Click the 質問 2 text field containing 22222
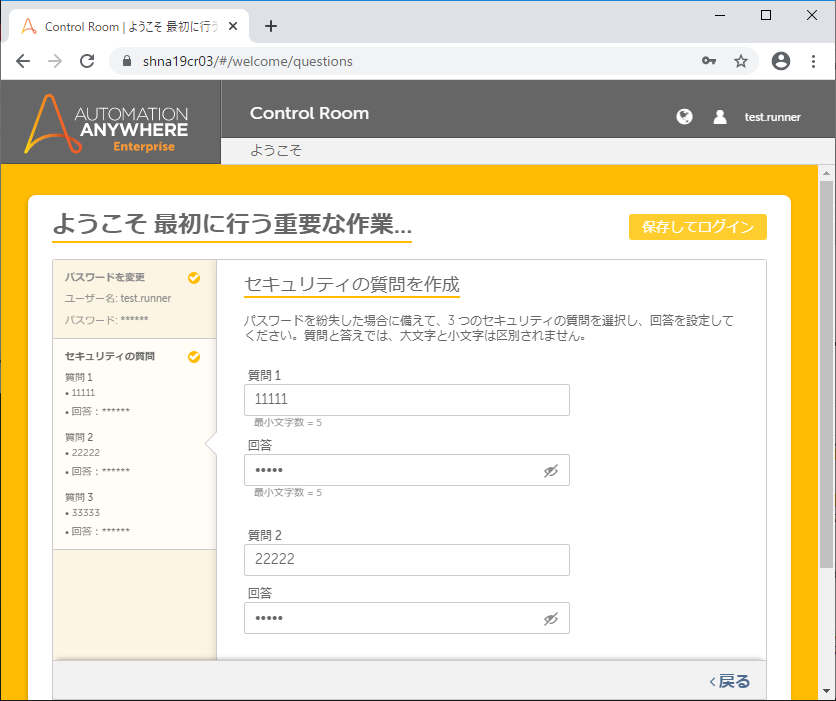The image size is (836, 701). coord(406,560)
